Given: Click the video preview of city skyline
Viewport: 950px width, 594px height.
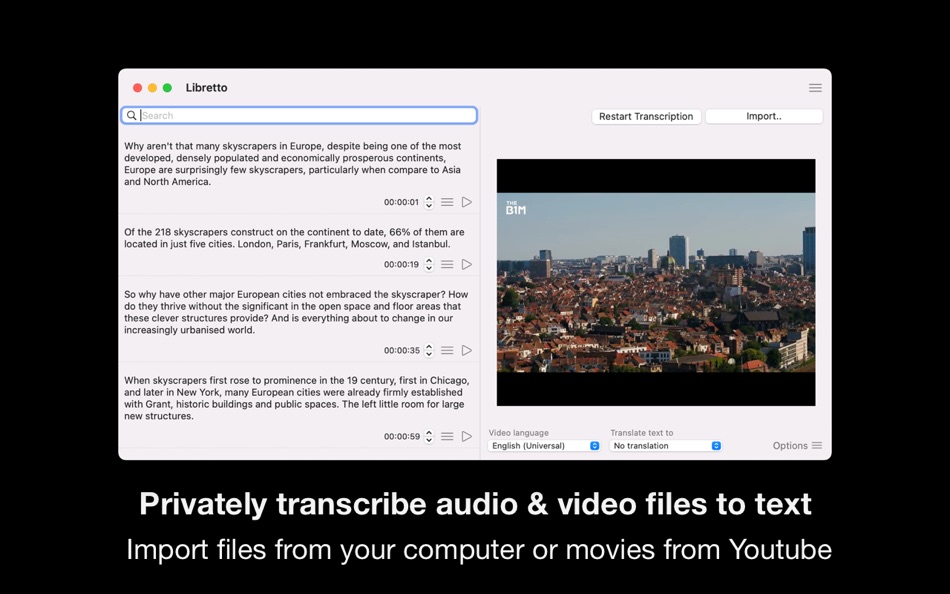Looking at the screenshot, I should point(656,282).
